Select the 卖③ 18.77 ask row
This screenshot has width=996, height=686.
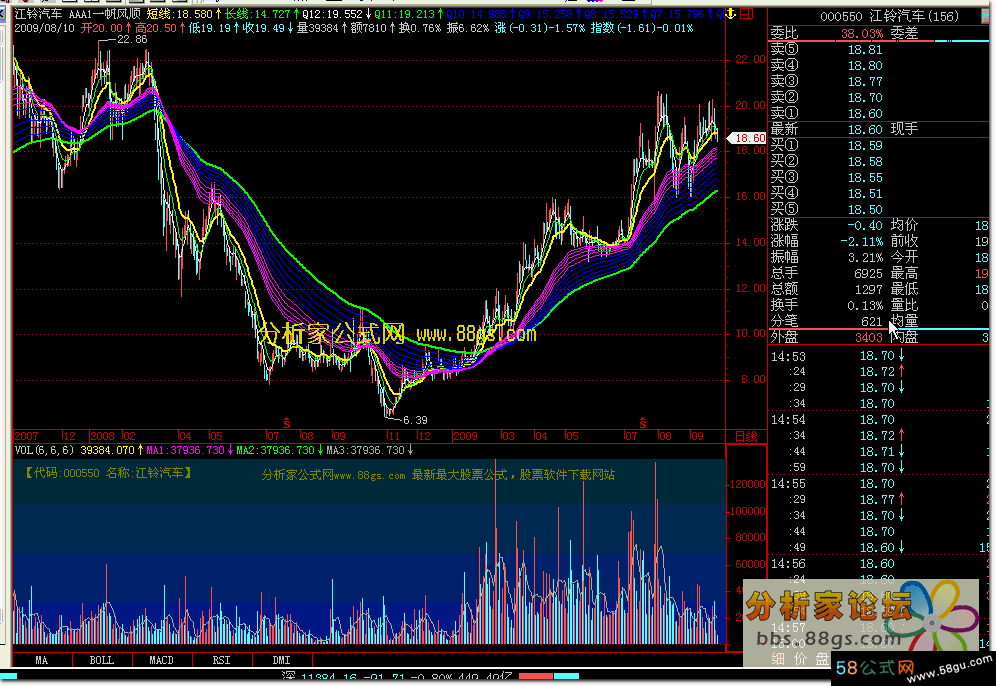[x=879, y=81]
